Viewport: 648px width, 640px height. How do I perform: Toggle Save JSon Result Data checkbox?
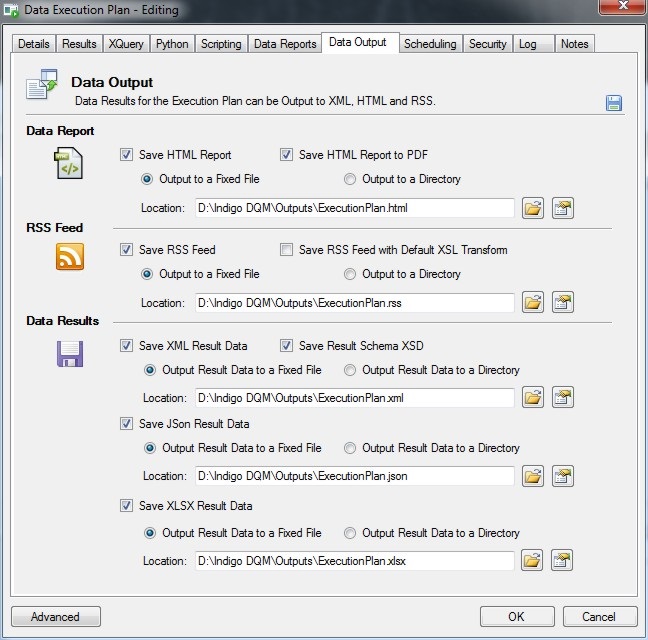[x=127, y=424]
